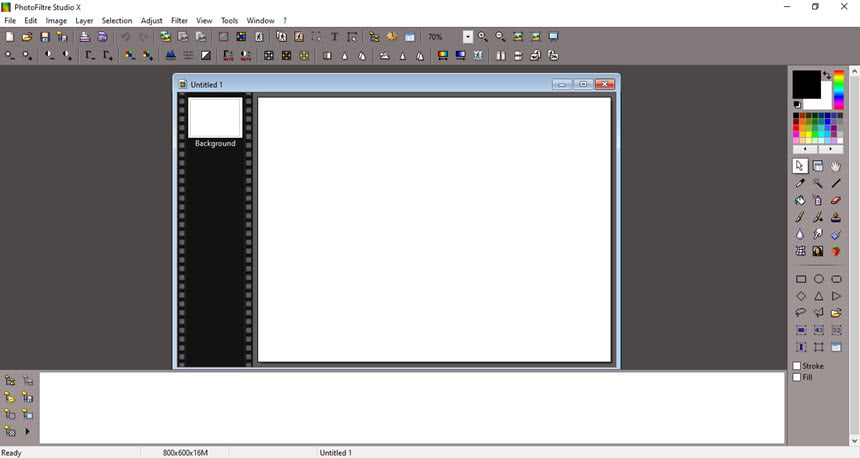860x458 pixels.
Task: Select the Hand move tool
Action: coord(835,166)
